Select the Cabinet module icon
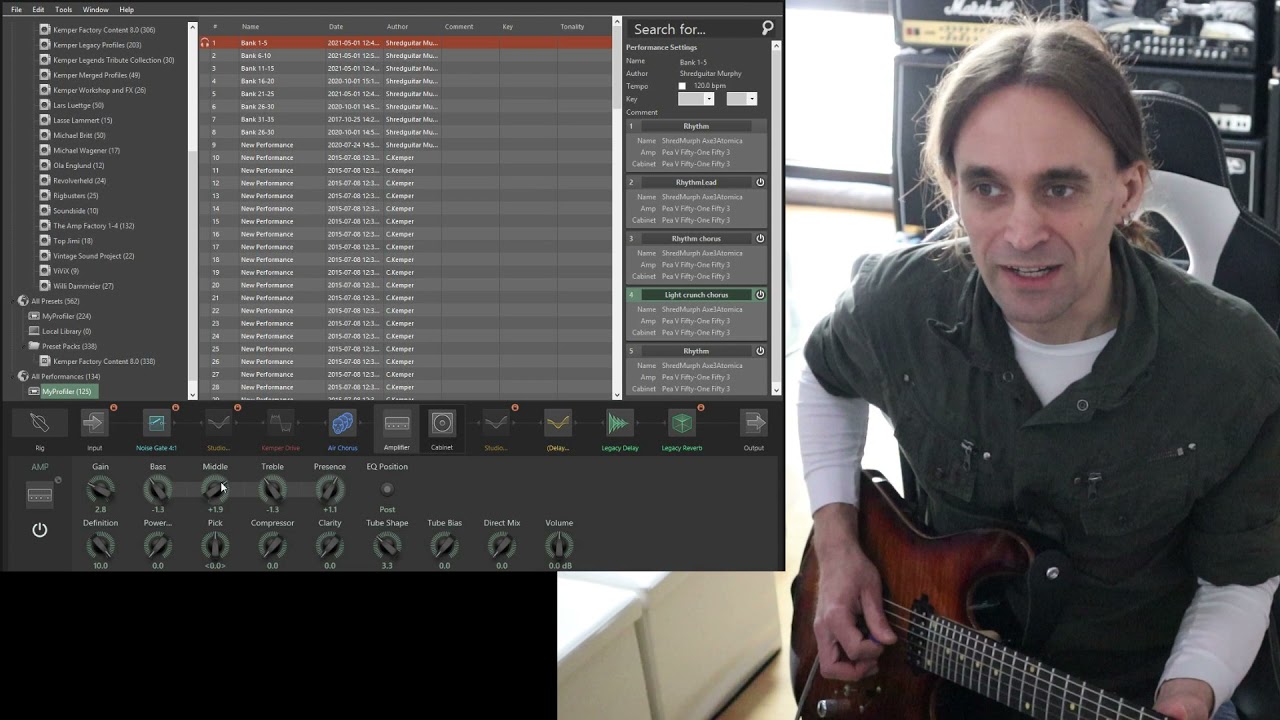 click(x=442, y=423)
